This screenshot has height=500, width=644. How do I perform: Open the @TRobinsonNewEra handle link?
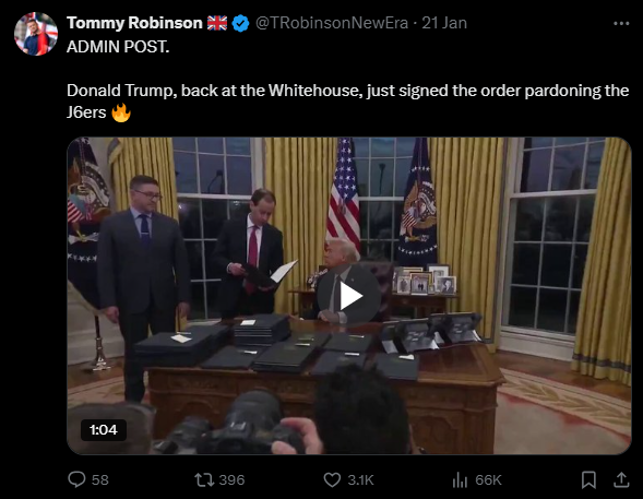[331, 23]
